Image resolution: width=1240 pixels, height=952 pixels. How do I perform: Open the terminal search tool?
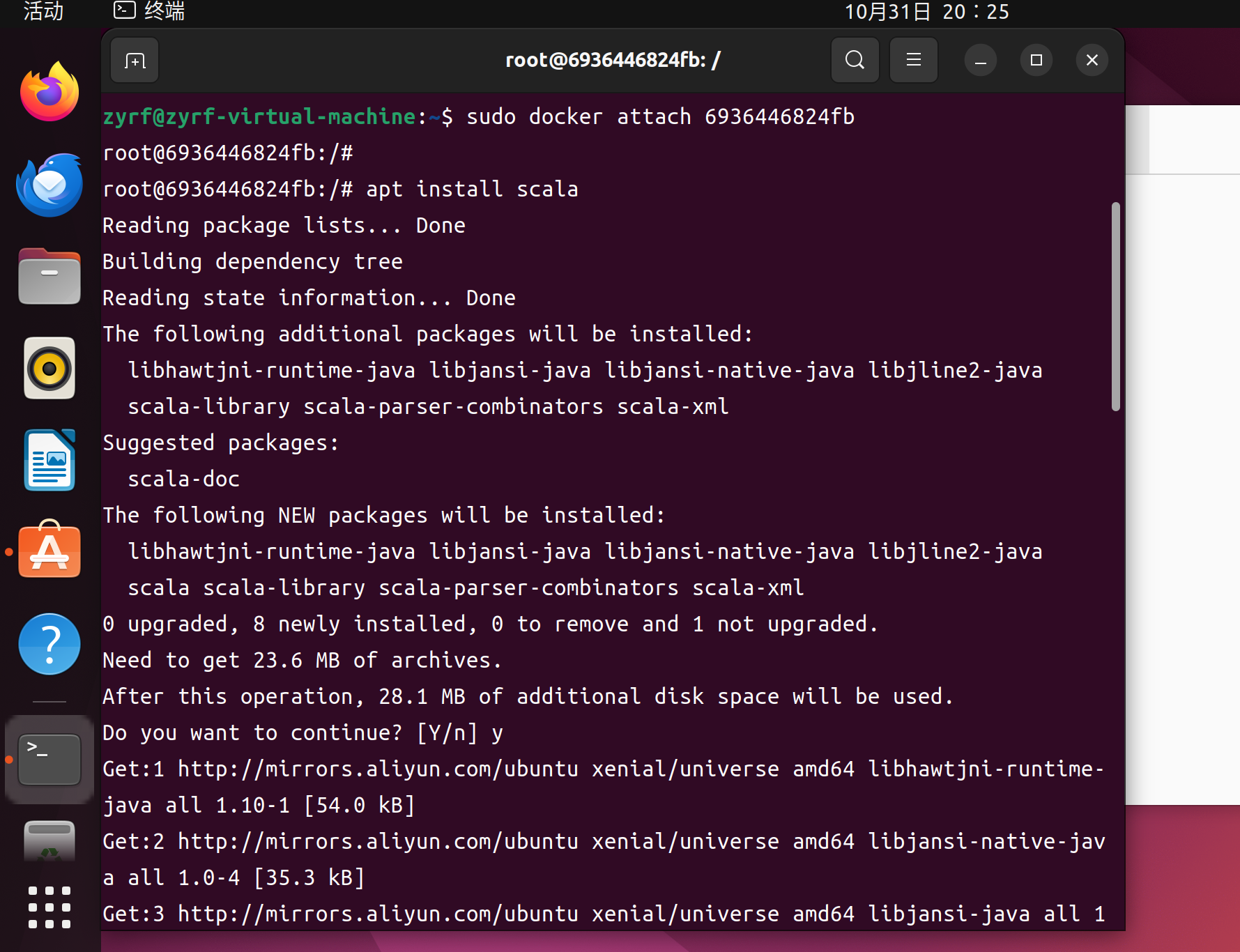tap(855, 61)
